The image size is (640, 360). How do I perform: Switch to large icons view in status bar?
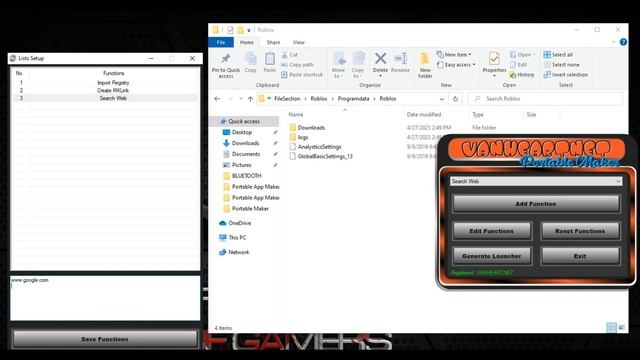[x=622, y=327]
